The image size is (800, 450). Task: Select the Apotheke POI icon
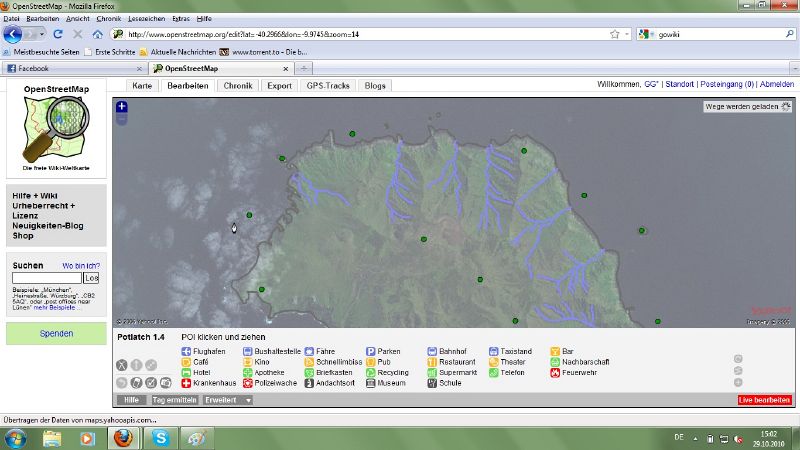(x=247, y=373)
